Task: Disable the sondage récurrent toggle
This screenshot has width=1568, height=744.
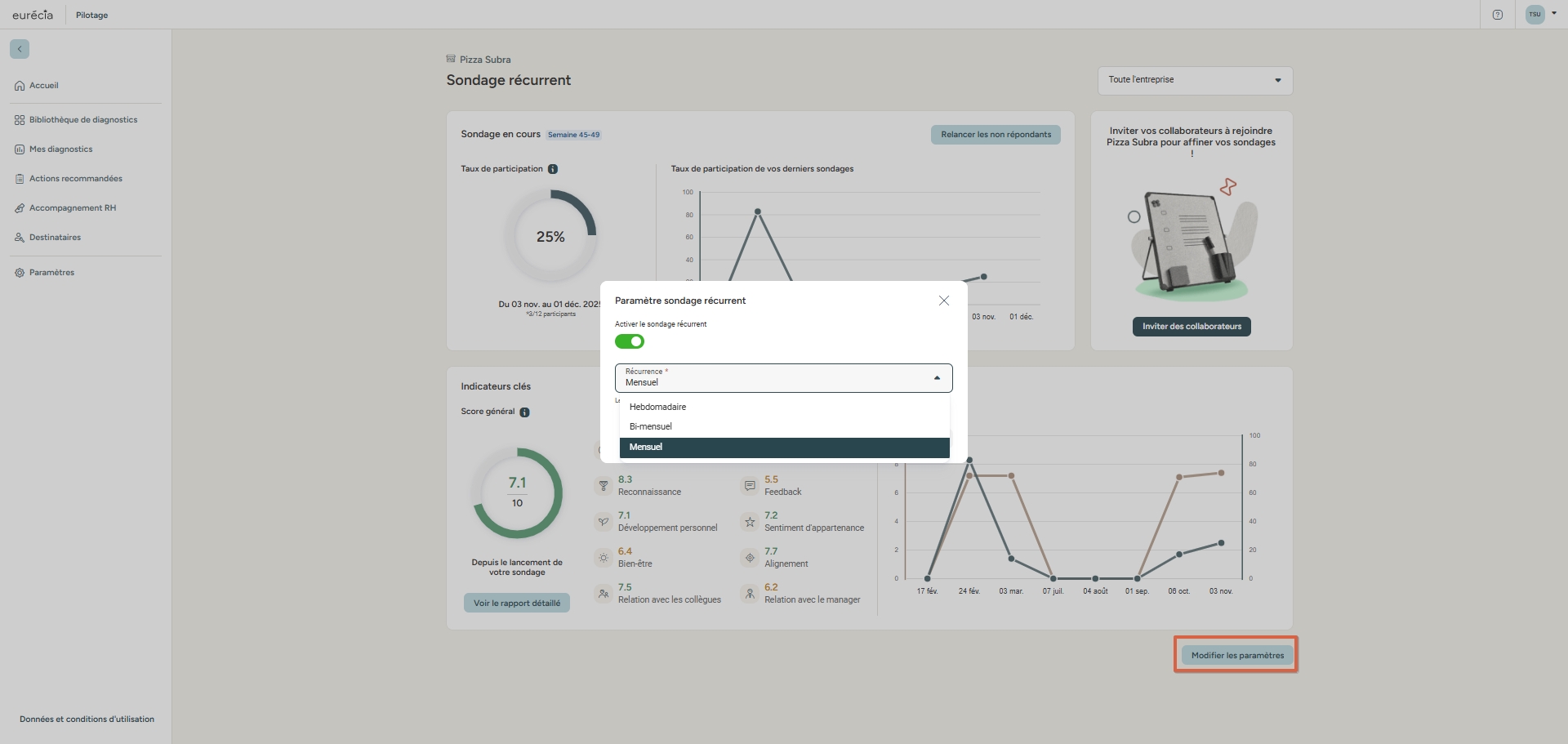Action: click(630, 341)
